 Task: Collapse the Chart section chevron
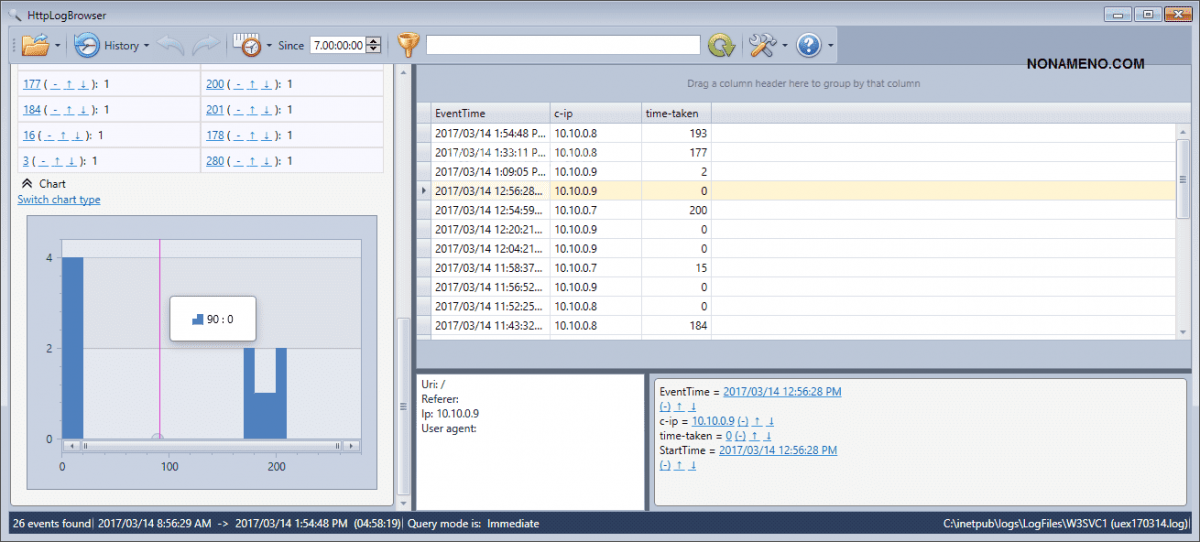point(27,184)
